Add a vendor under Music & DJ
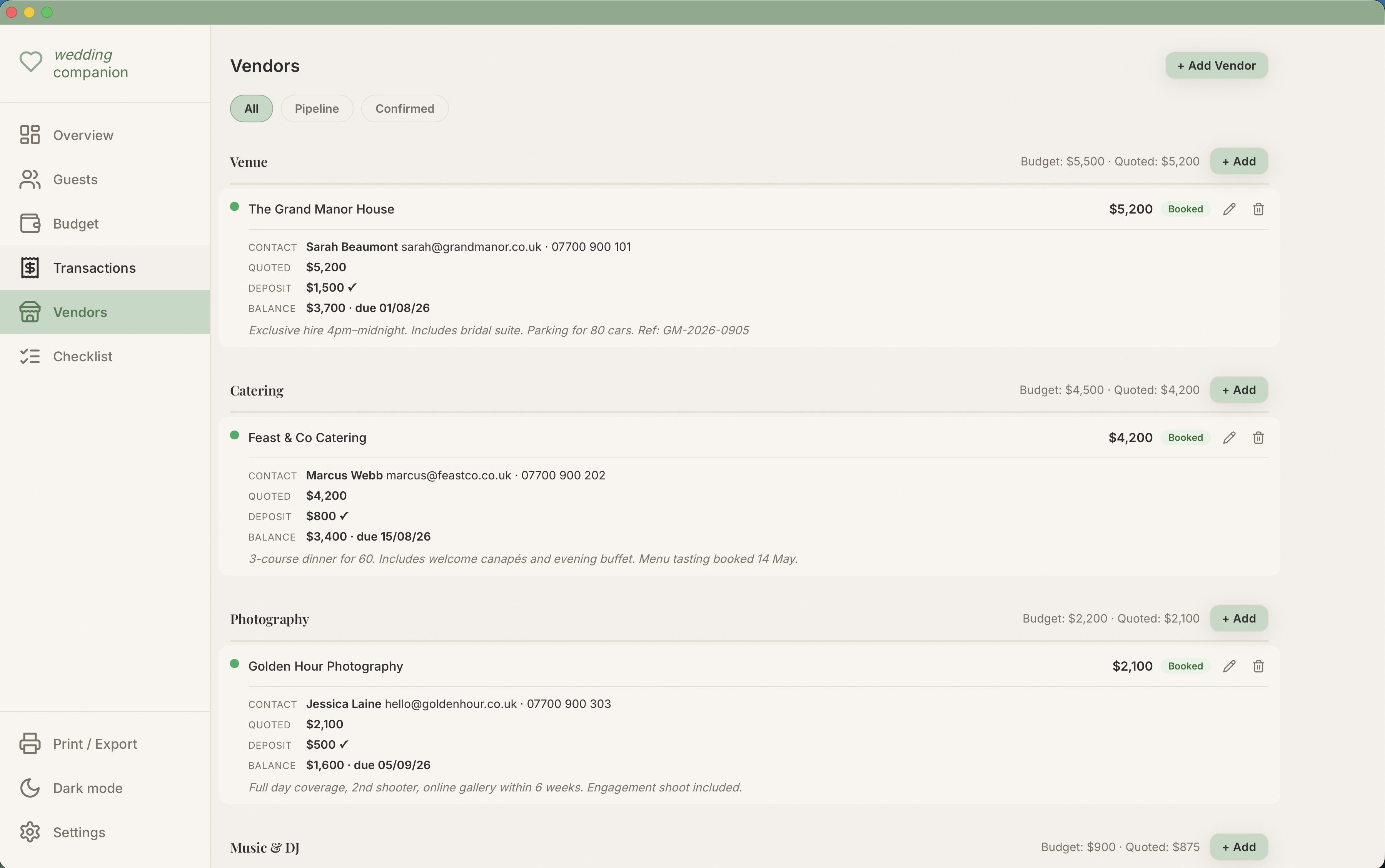The width and height of the screenshot is (1385, 868). (1239, 846)
